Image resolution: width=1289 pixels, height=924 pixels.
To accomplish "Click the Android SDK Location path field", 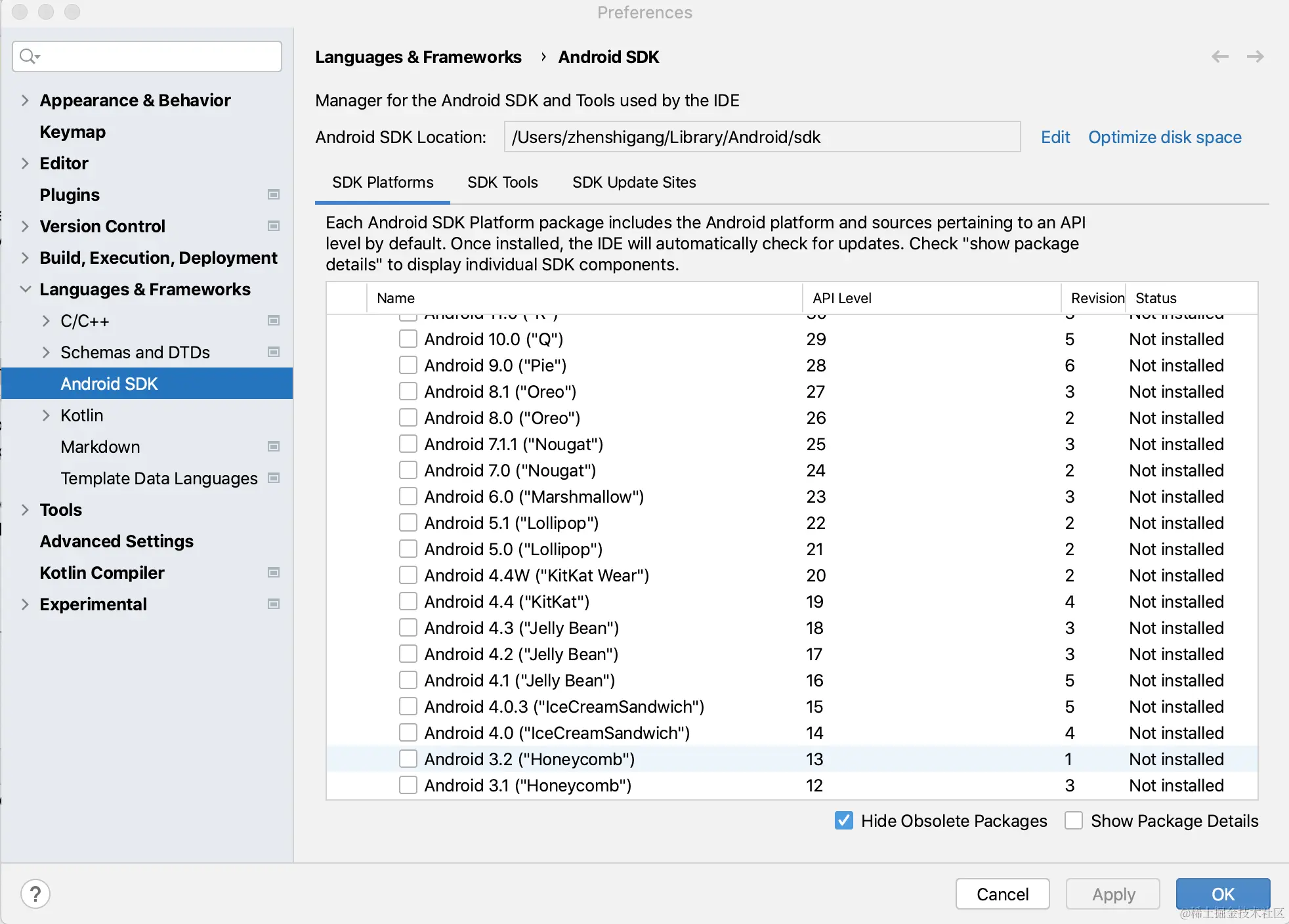I will [761, 137].
